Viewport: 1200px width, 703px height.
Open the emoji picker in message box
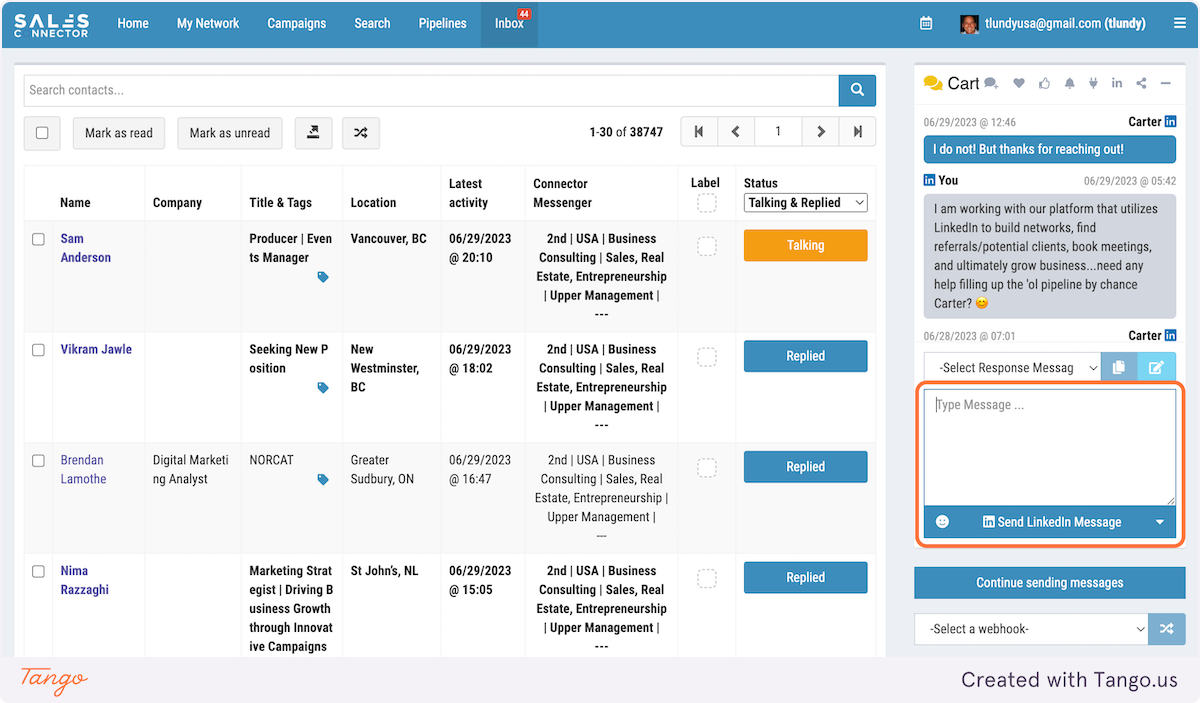coord(942,522)
